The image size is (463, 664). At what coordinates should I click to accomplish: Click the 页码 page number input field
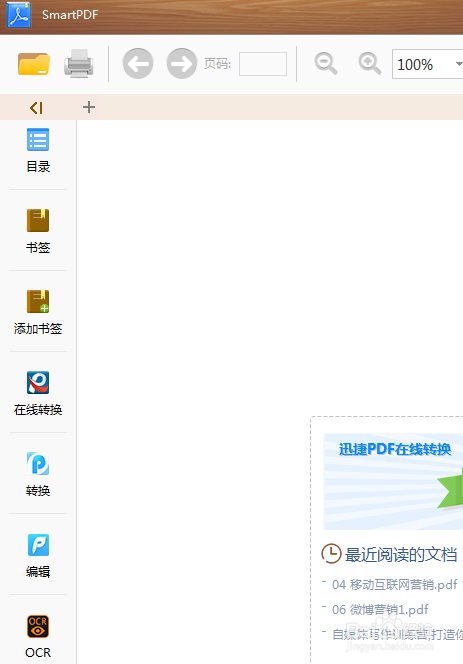tap(263, 64)
